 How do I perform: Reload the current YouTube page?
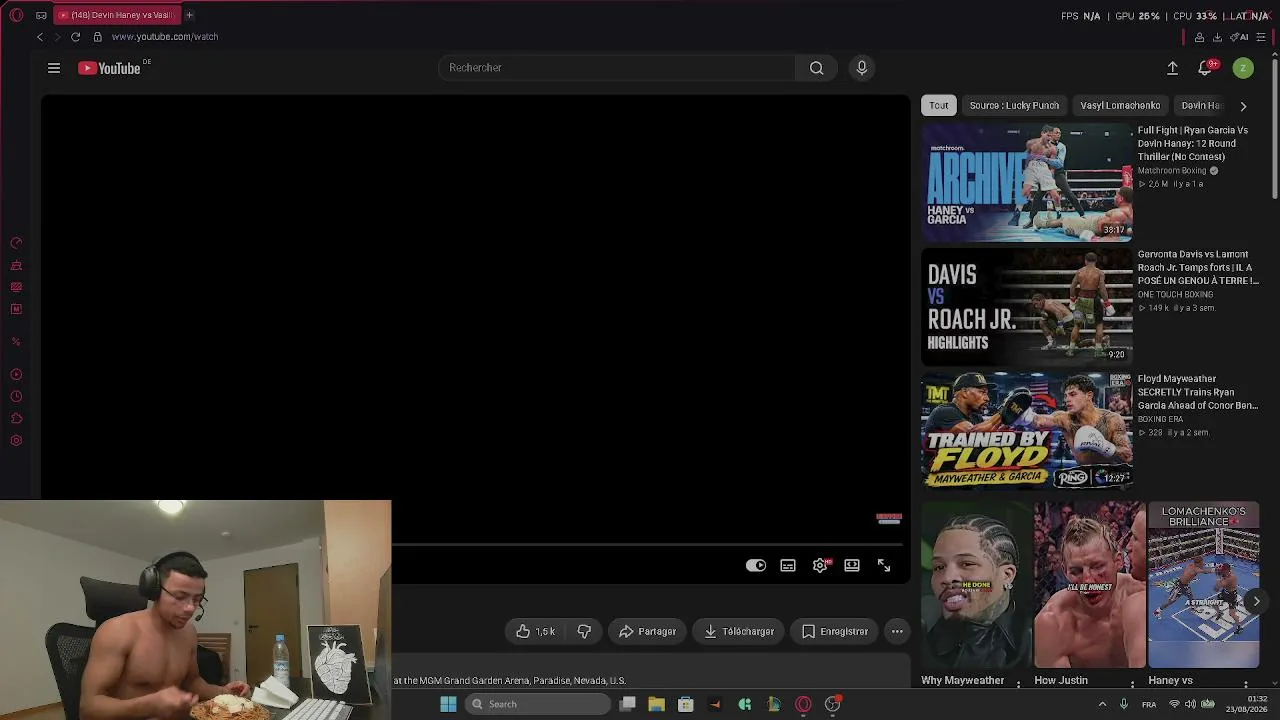(75, 37)
